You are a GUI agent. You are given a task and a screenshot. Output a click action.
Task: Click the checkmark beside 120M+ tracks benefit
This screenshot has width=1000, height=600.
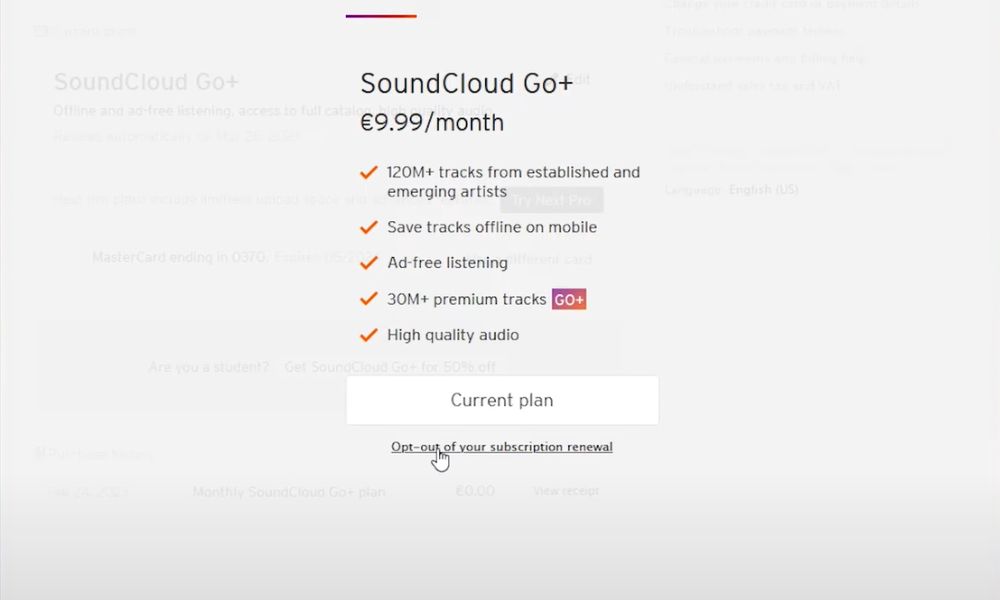[x=369, y=172]
